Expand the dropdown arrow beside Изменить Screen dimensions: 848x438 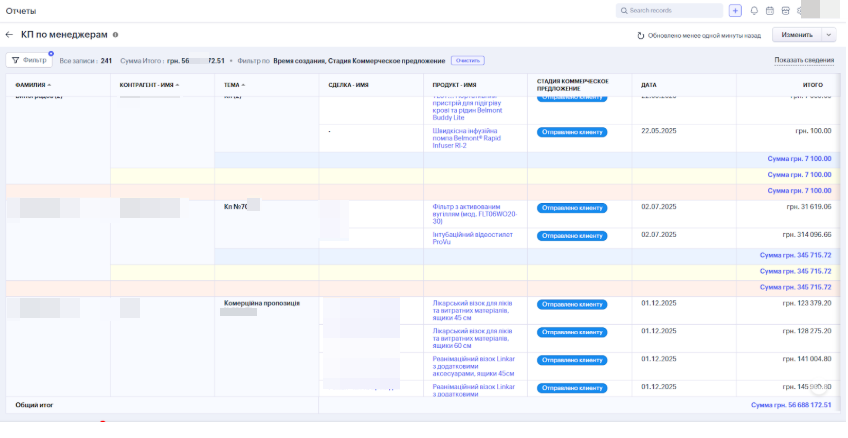pos(829,35)
